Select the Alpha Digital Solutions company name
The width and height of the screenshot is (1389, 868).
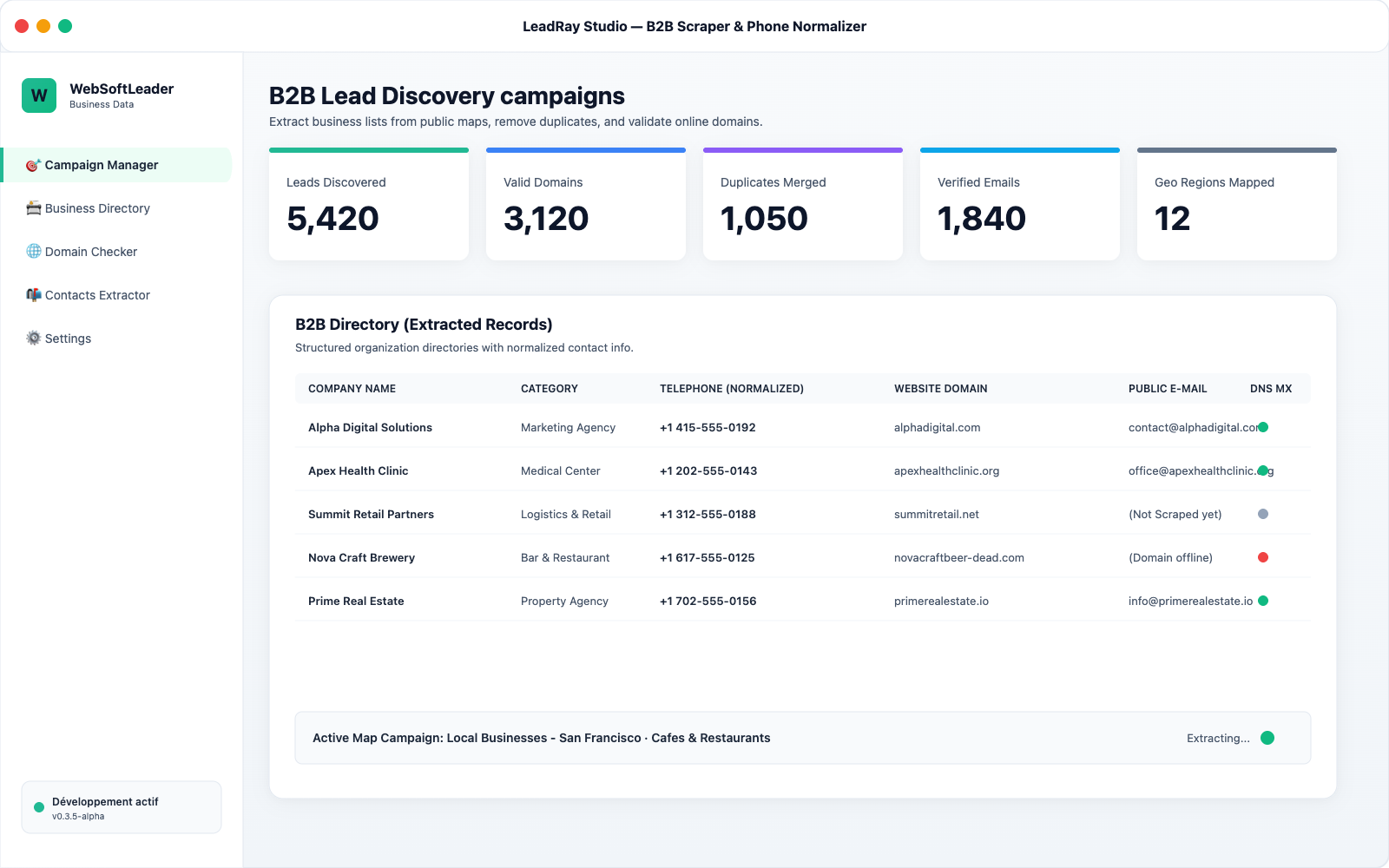click(370, 427)
